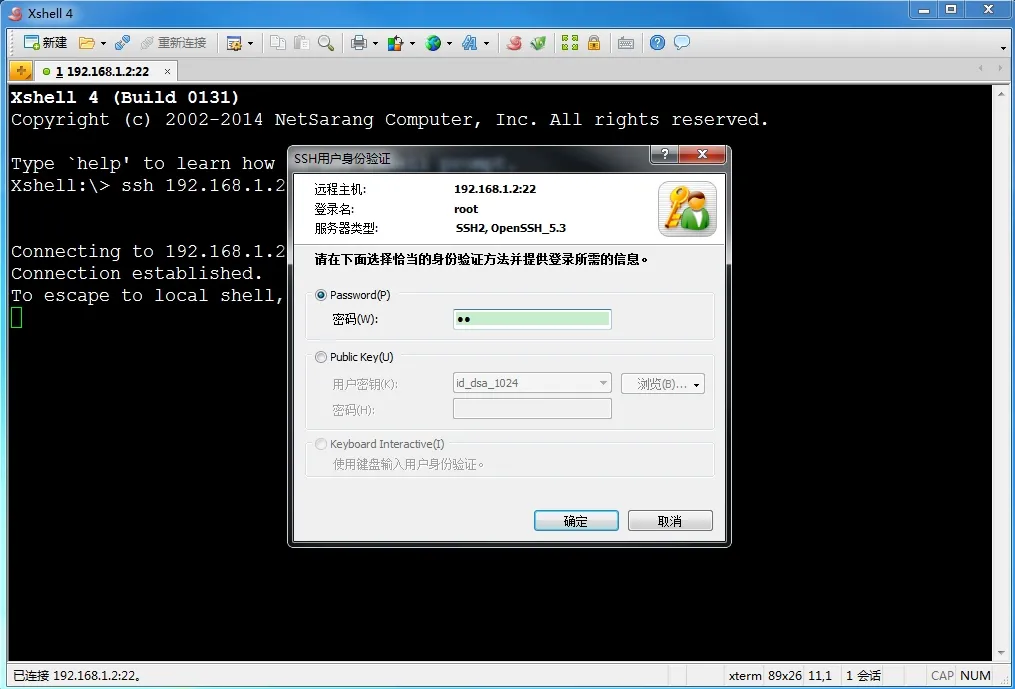Click the NUM indicator in status bar
This screenshot has height=689, width=1015.
pyautogui.click(x=975, y=675)
